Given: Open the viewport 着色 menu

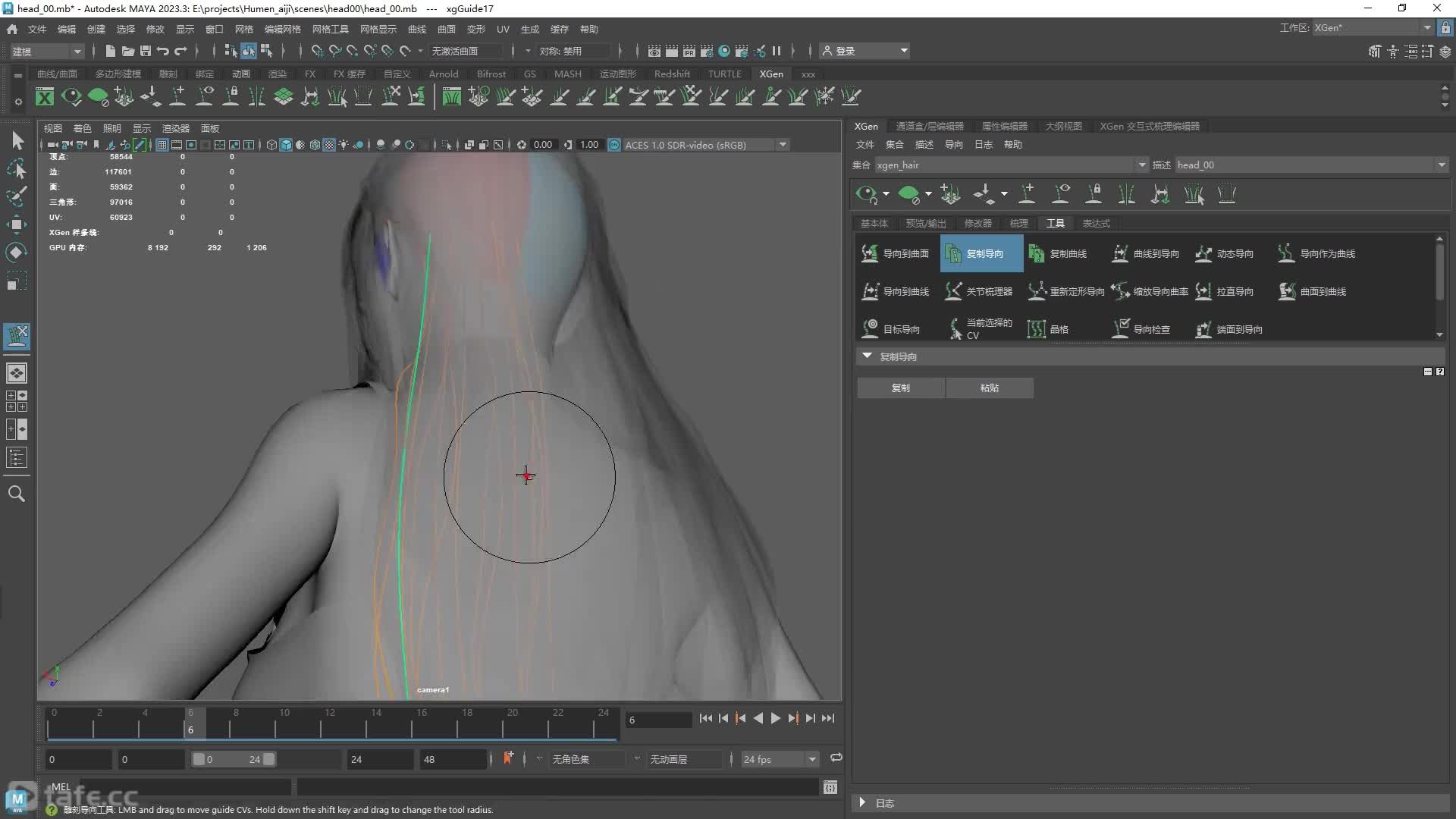Looking at the screenshot, I should (x=82, y=128).
